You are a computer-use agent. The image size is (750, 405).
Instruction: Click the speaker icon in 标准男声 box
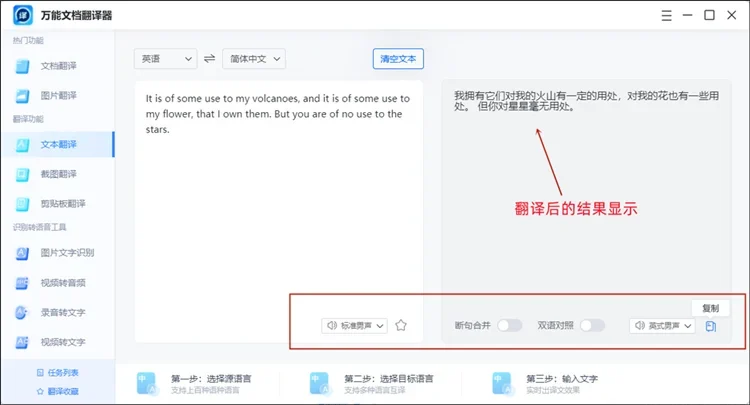pos(332,326)
